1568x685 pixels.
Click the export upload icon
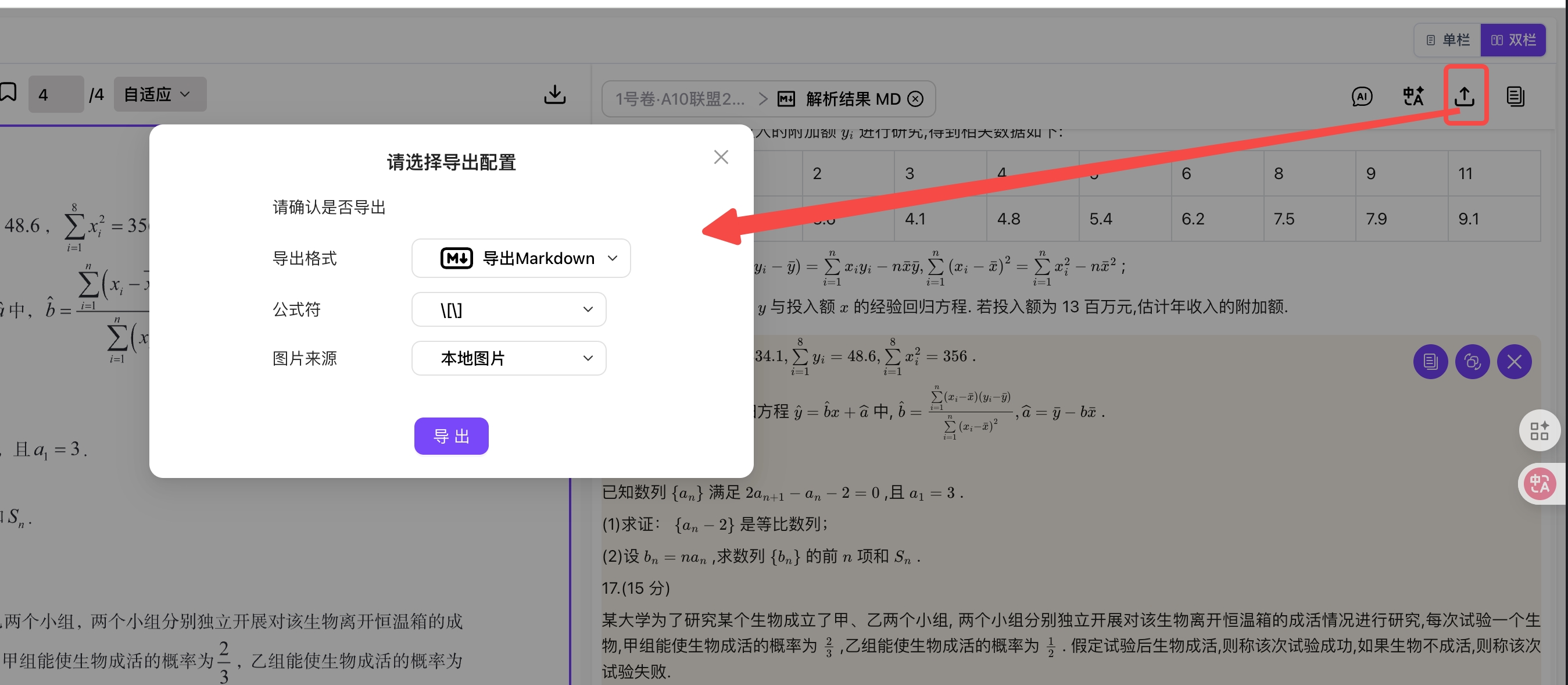(x=1464, y=96)
